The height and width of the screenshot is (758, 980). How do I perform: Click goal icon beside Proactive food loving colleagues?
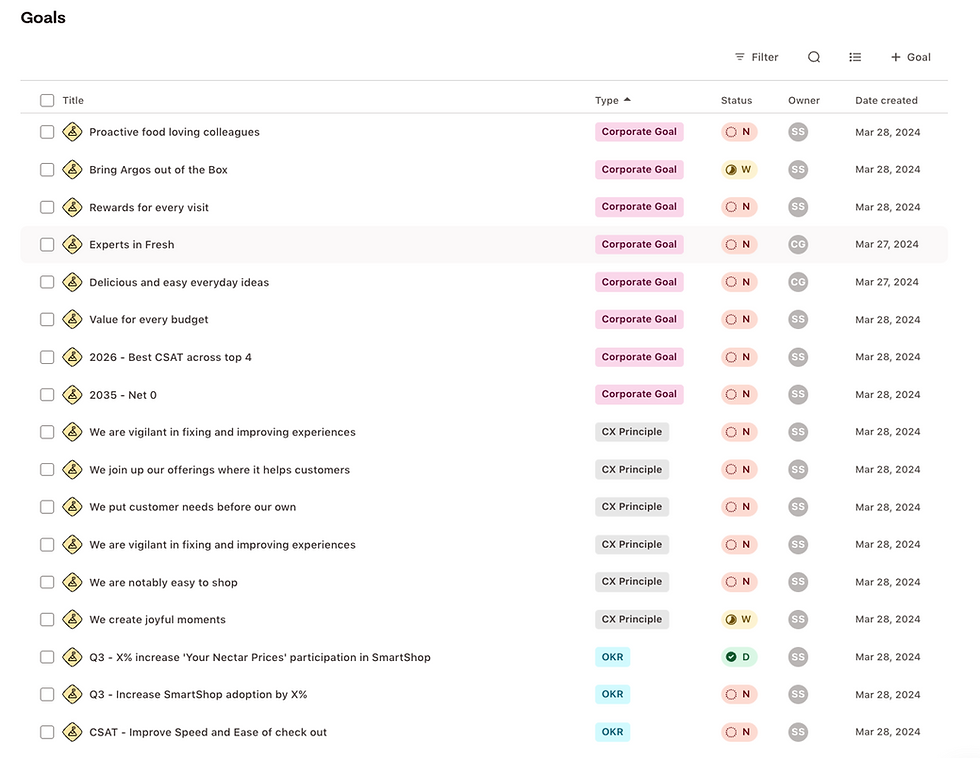(72, 132)
